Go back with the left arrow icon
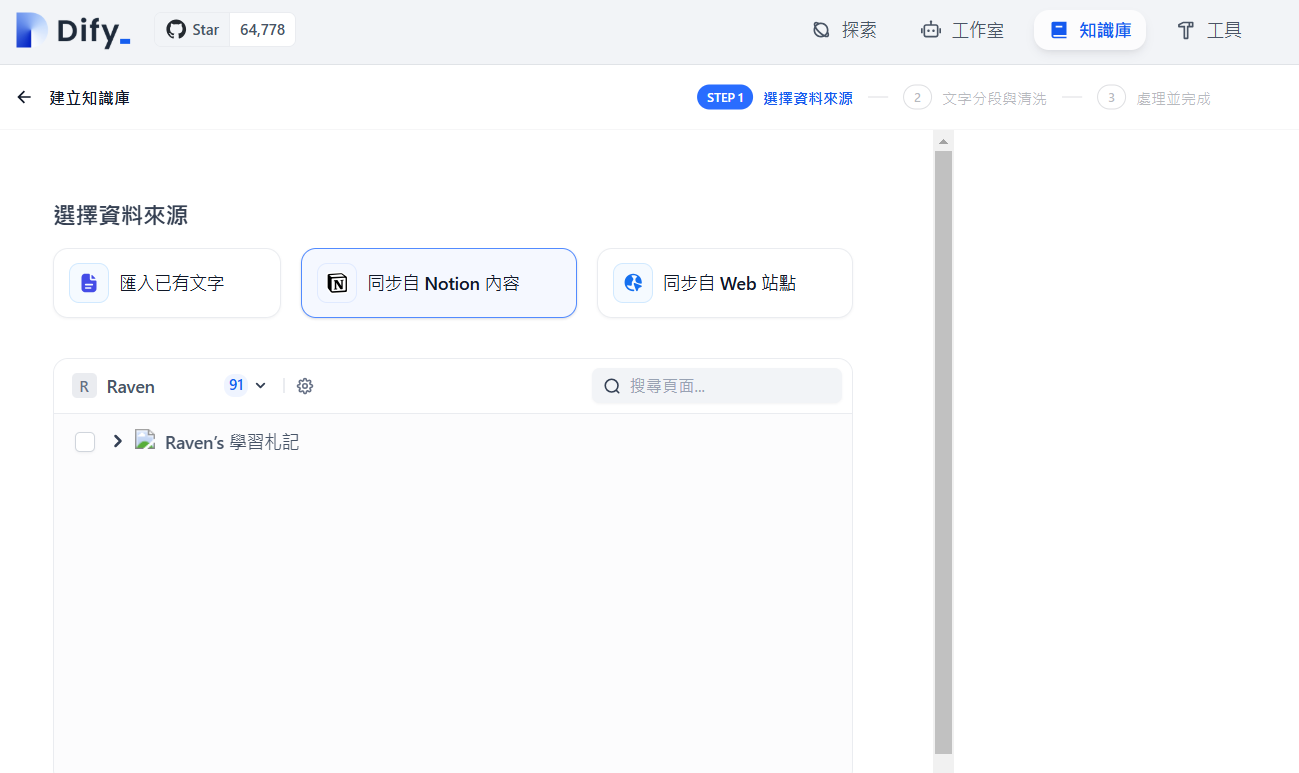The height and width of the screenshot is (773, 1299). tap(24, 97)
